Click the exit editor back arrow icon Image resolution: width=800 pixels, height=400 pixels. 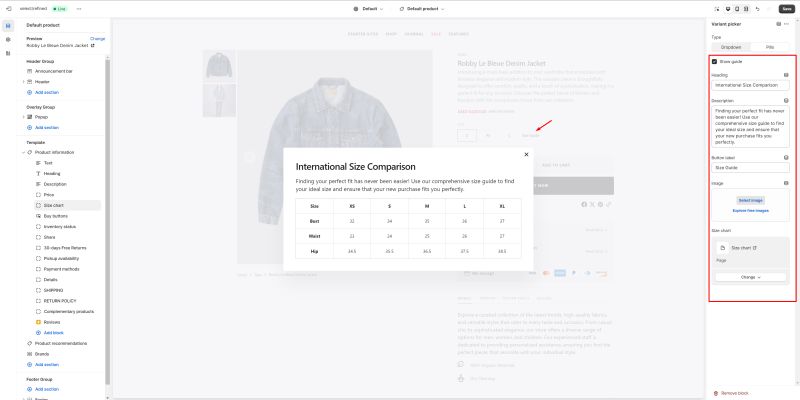click(8, 9)
